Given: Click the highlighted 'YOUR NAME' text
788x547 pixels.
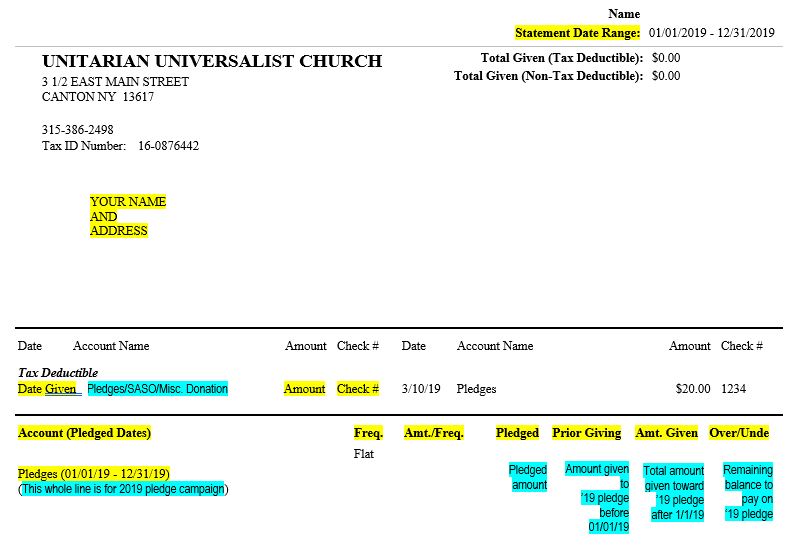Looking at the screenshot, I should pos(128,202).
